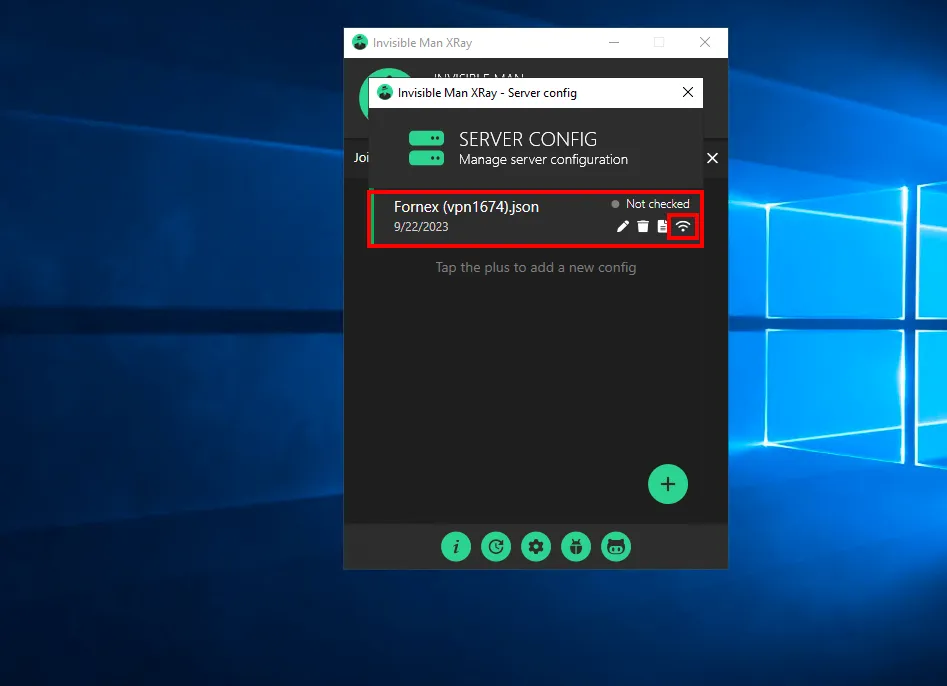
Task: Open the Fornex config's document icon
Action: (x=663, y=226)
